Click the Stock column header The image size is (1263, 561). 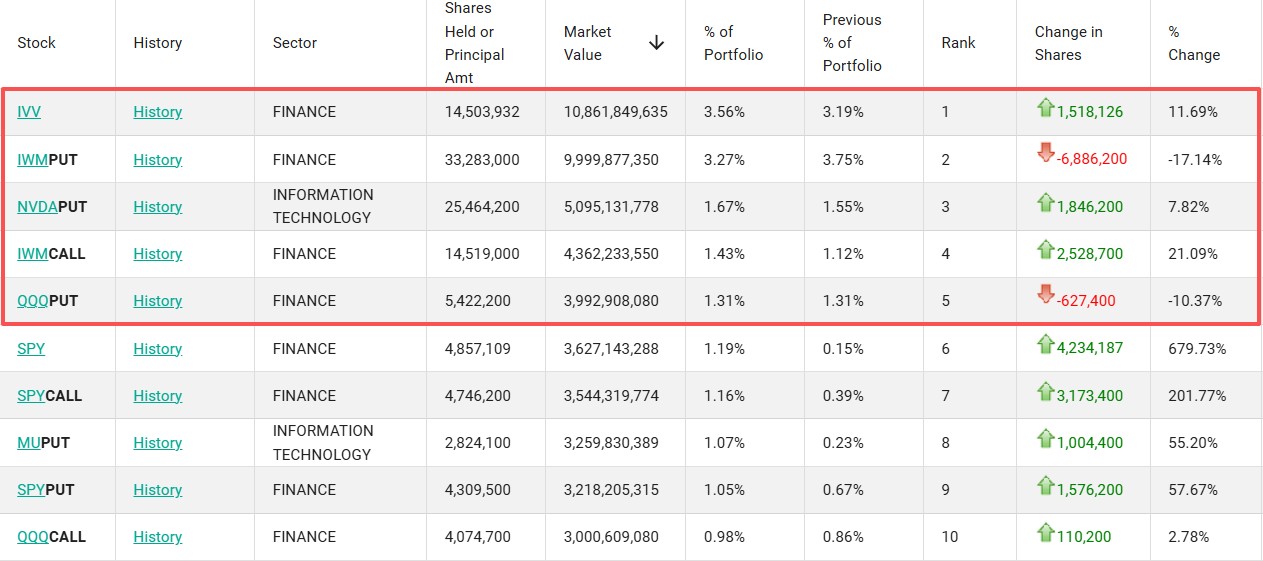pyautogui.click(x=36, y=43)
